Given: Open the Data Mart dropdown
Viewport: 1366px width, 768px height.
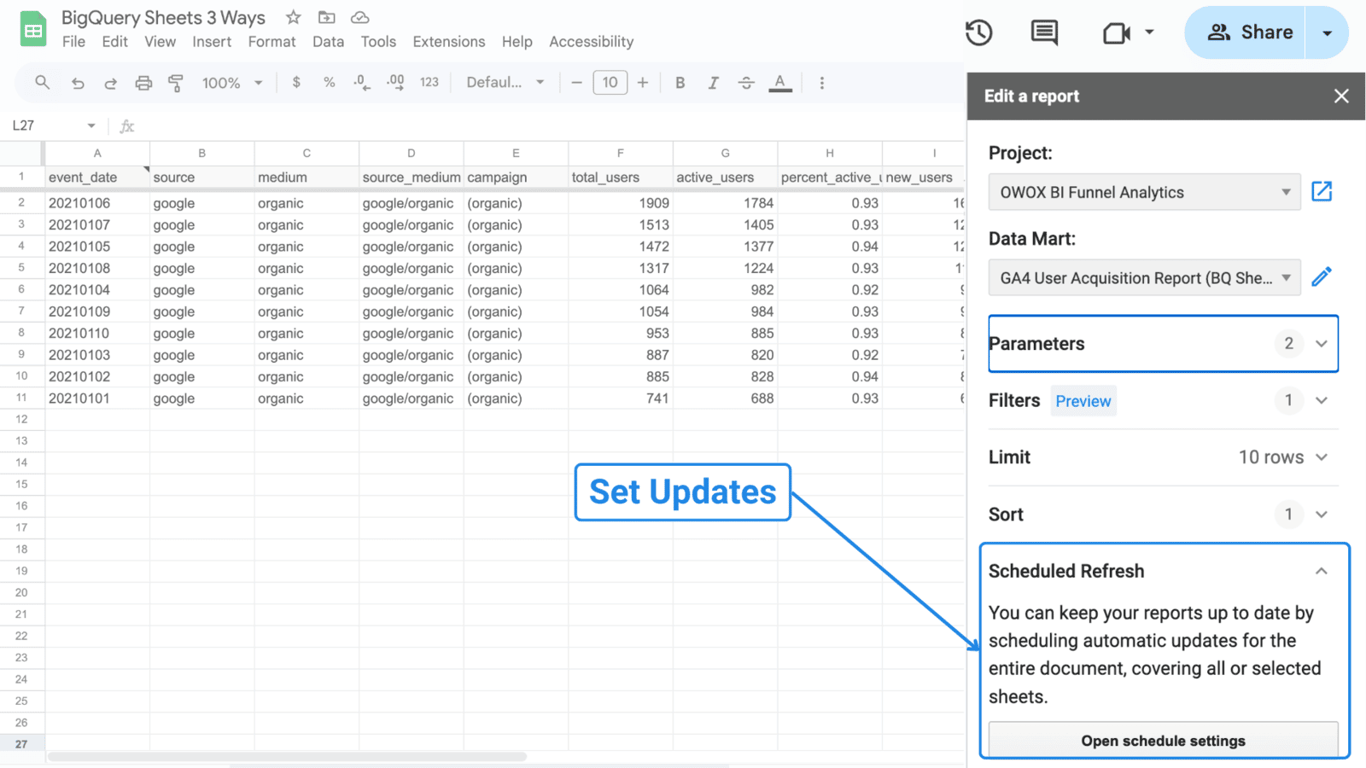Looking at the screenshot, I should click(x=1144, y=278).
